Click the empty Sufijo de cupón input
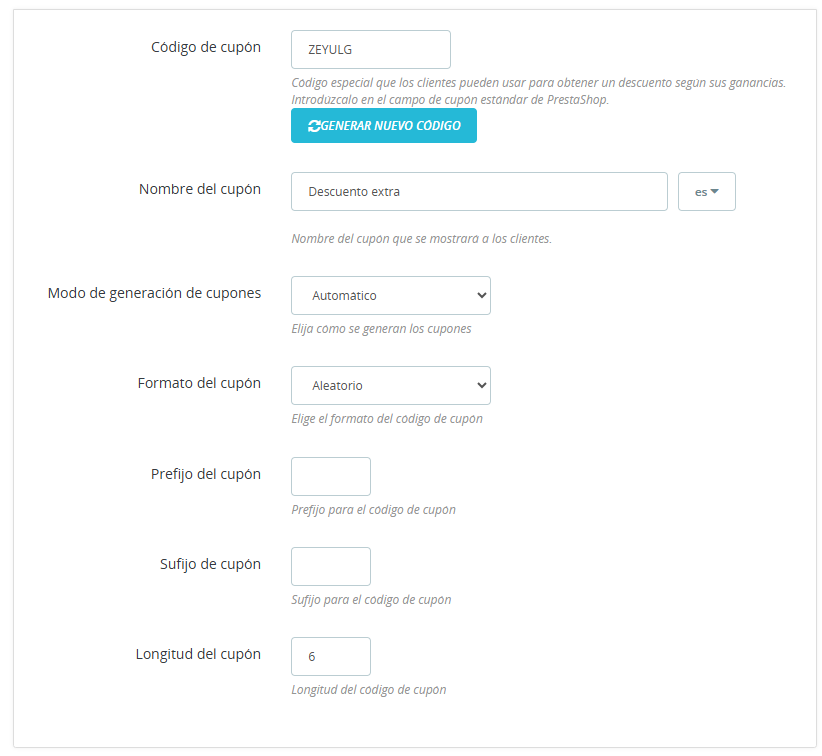The width and height of the screenshot is (822, 756). pos(331,566)
